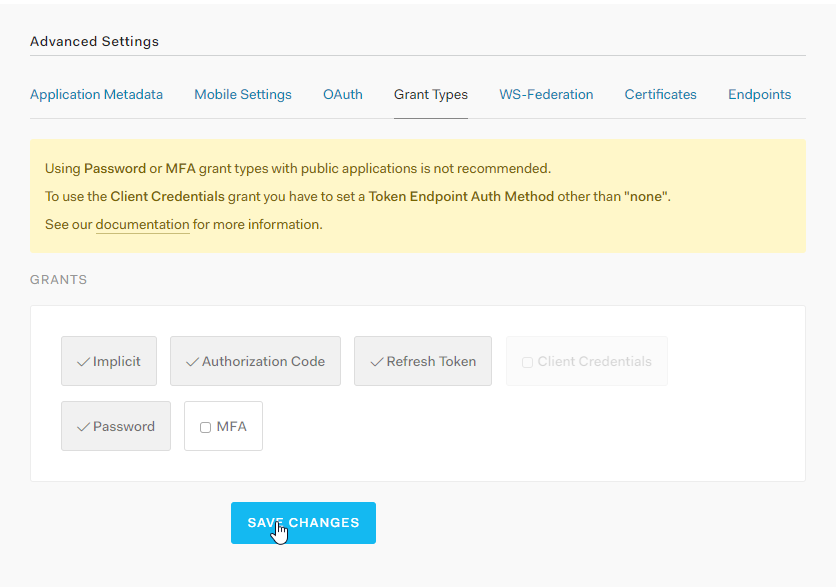The height and width of the screenshot is (587, 837).
Task: Switch to the Certificates tab
Action: [660, 94]
